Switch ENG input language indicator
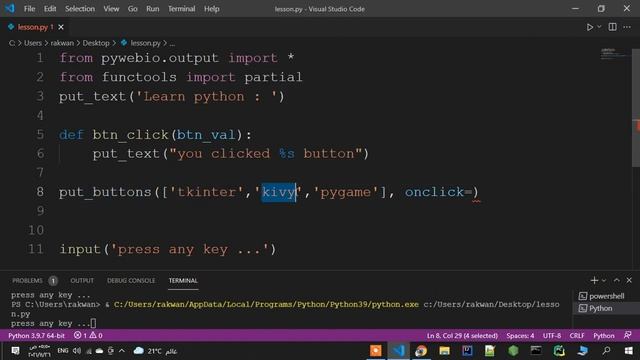The height and width of the screenshot is (360, 640). click(x=62, y=351)
